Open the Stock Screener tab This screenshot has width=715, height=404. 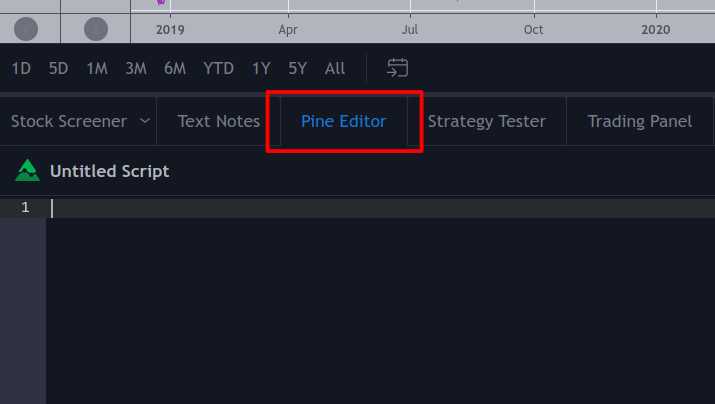point(69,121)
